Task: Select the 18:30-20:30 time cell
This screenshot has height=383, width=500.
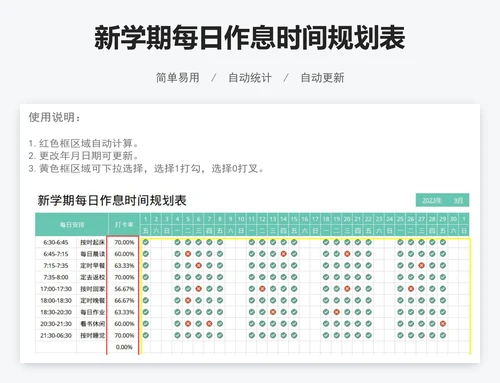Action: [56, 312]
